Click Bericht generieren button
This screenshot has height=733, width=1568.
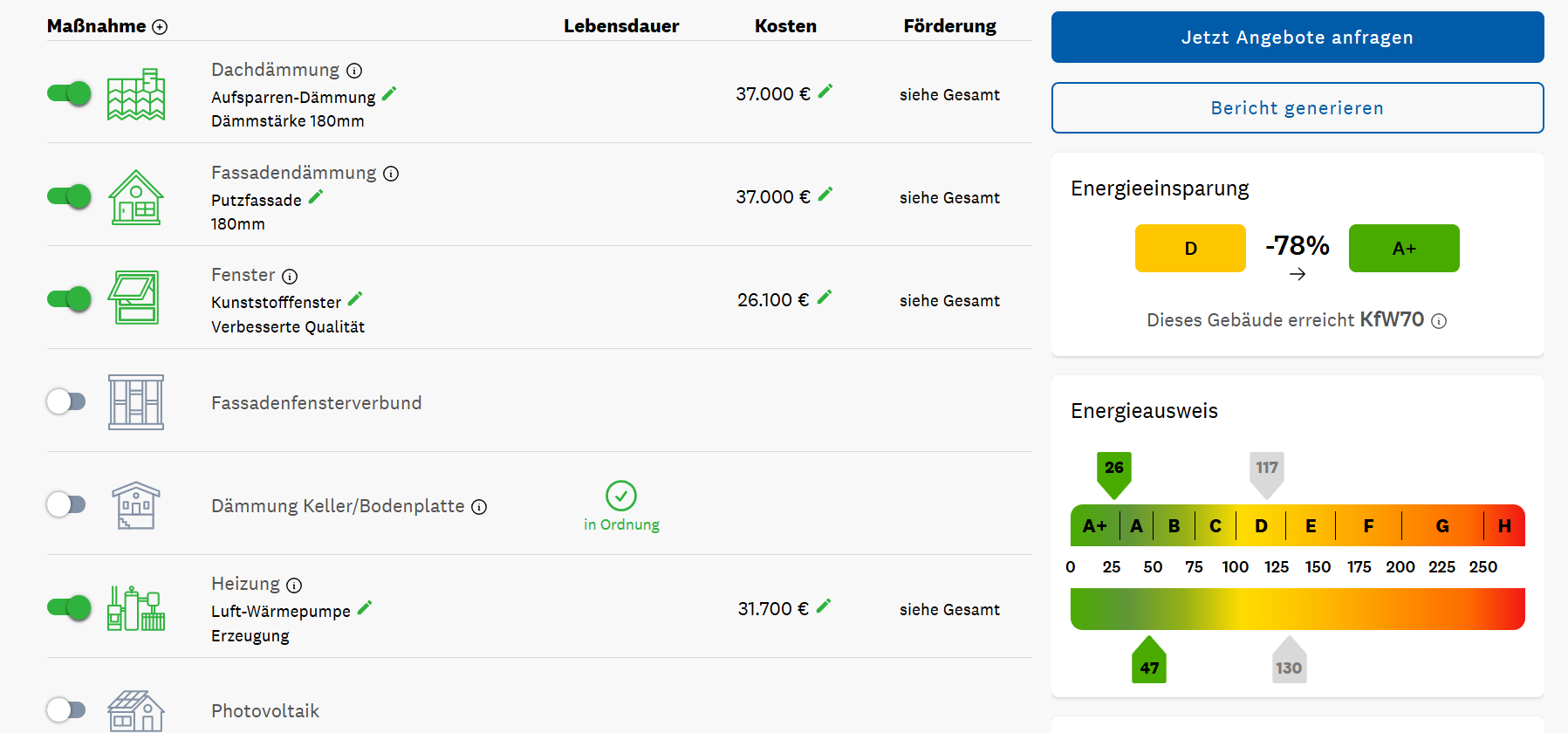pyautogui.click(x=1297, y=108)
